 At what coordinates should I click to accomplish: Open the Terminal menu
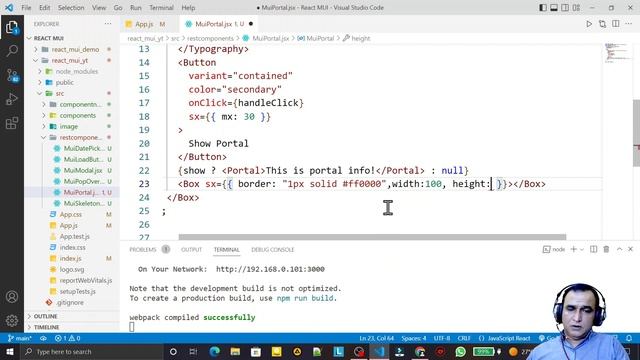click(161, 8)
